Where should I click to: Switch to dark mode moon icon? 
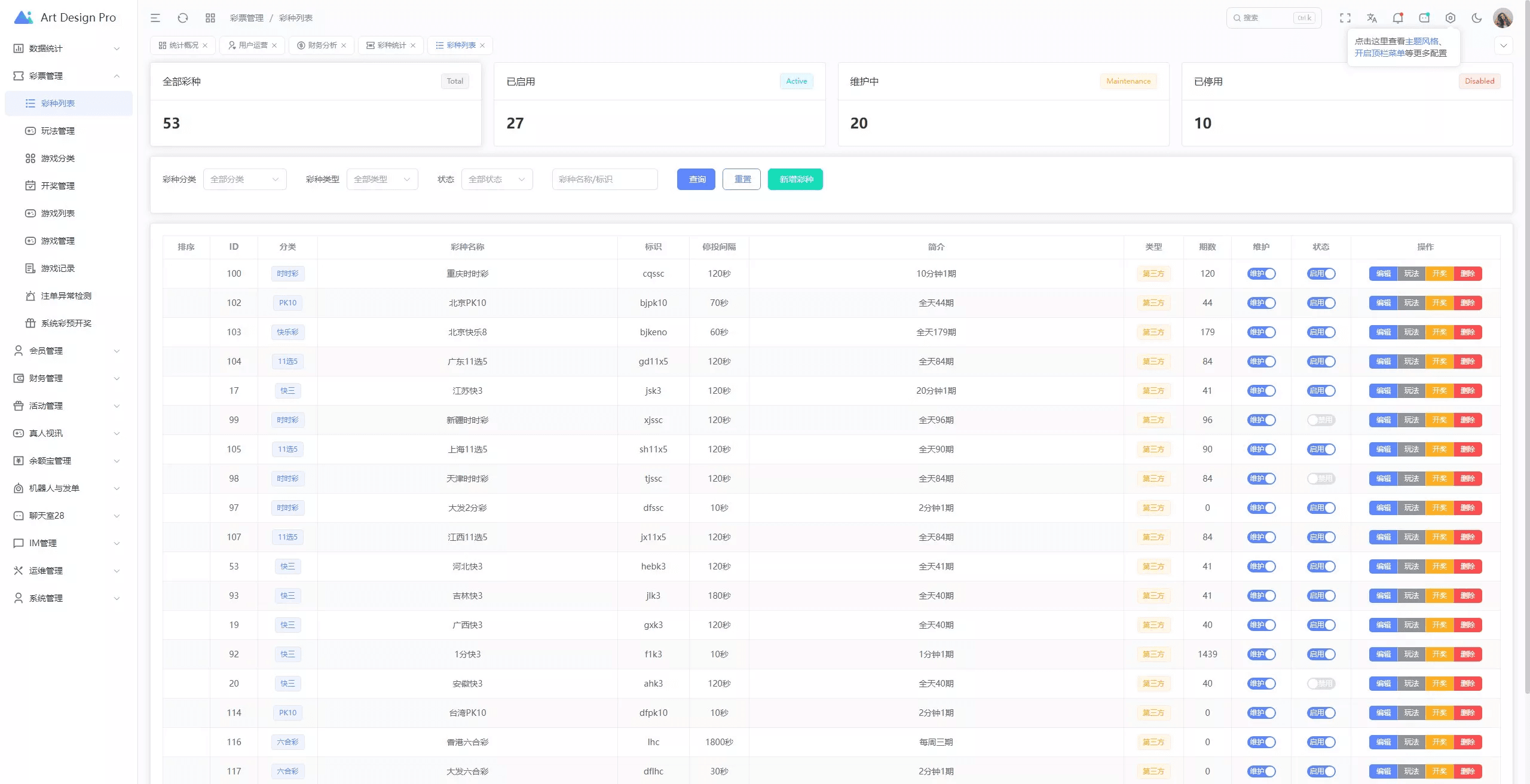pyautogui.click(x=1476, y=18)
